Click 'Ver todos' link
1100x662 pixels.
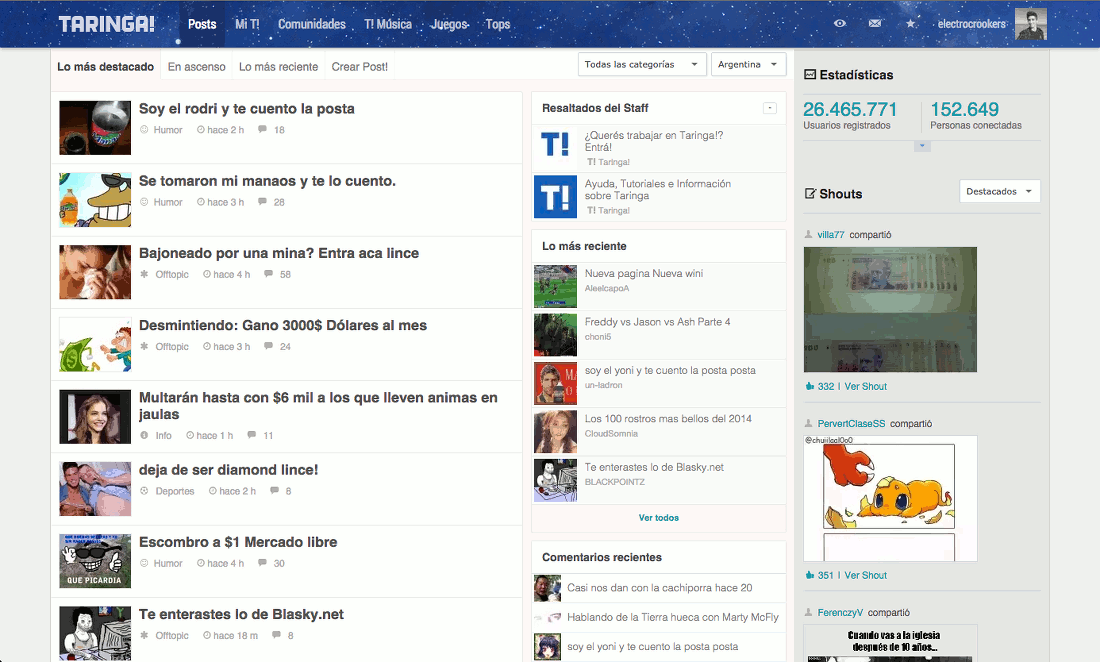(x=658, y=518)
